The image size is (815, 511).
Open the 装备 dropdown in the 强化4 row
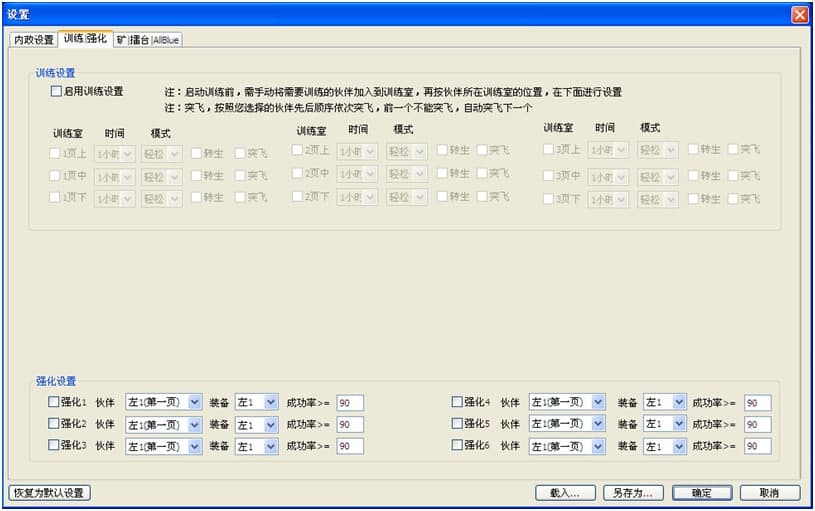[x=679, y=402]
